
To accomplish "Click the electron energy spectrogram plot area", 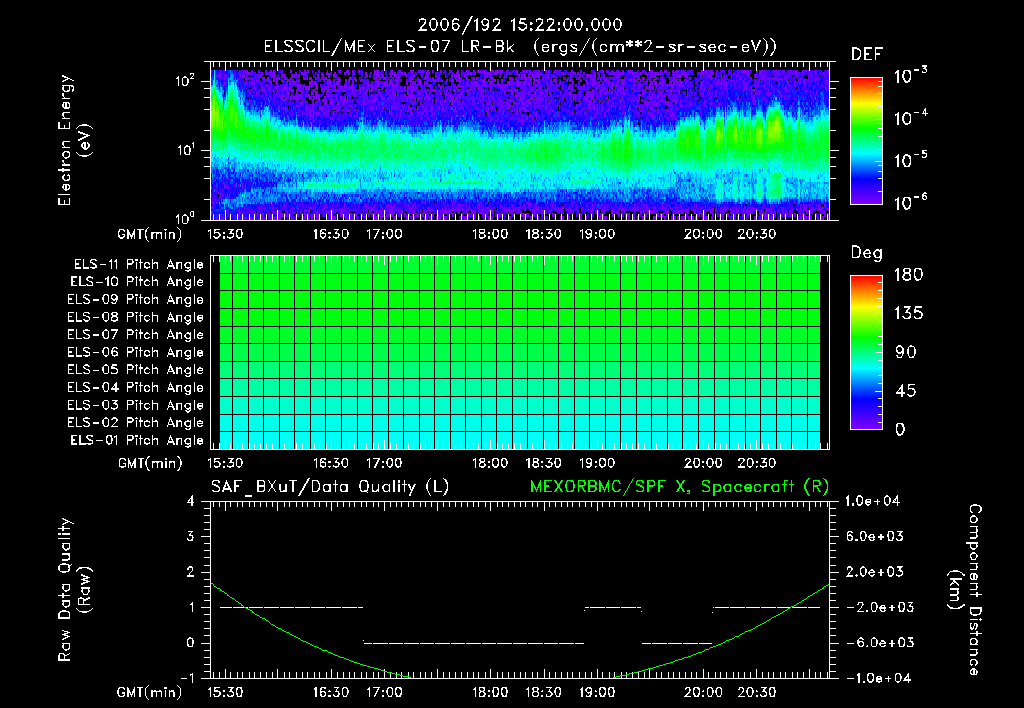I will 520,141.
